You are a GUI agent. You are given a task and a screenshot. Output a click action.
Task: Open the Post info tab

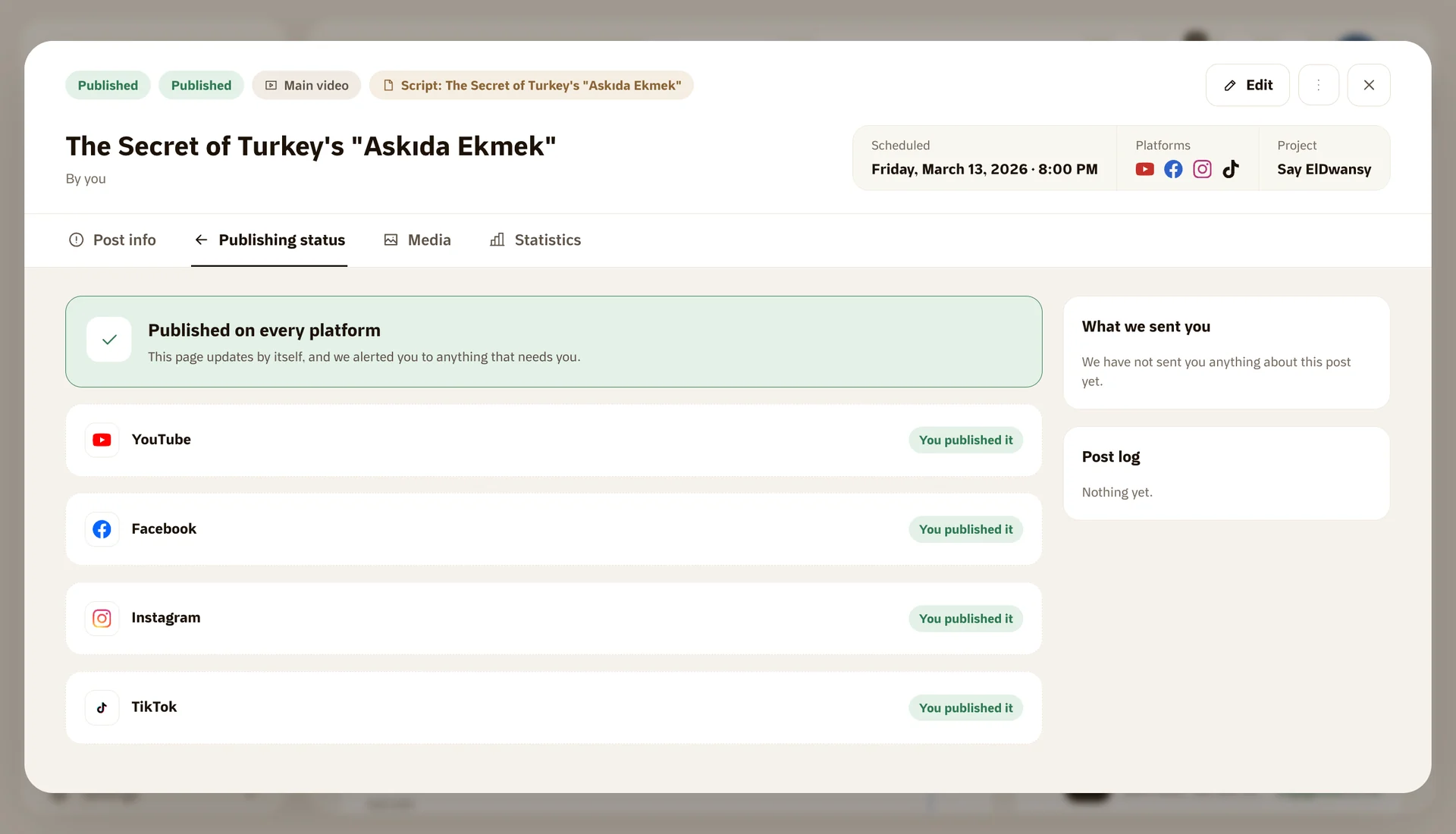(112, 240)
